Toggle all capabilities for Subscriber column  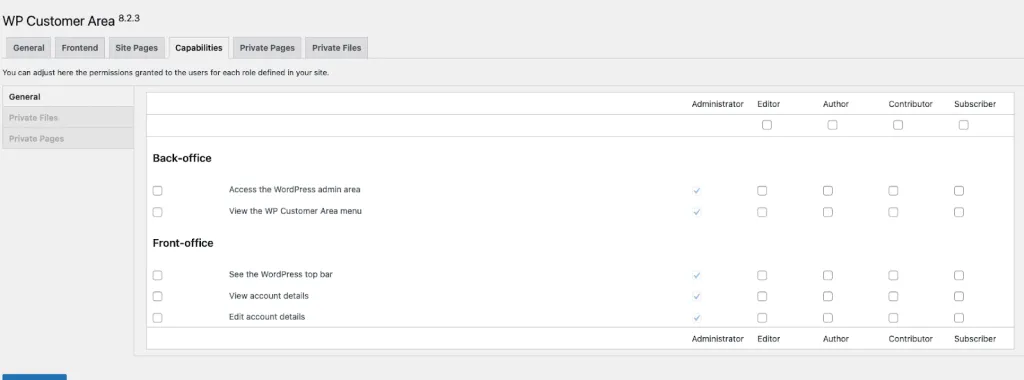(963, 125)
